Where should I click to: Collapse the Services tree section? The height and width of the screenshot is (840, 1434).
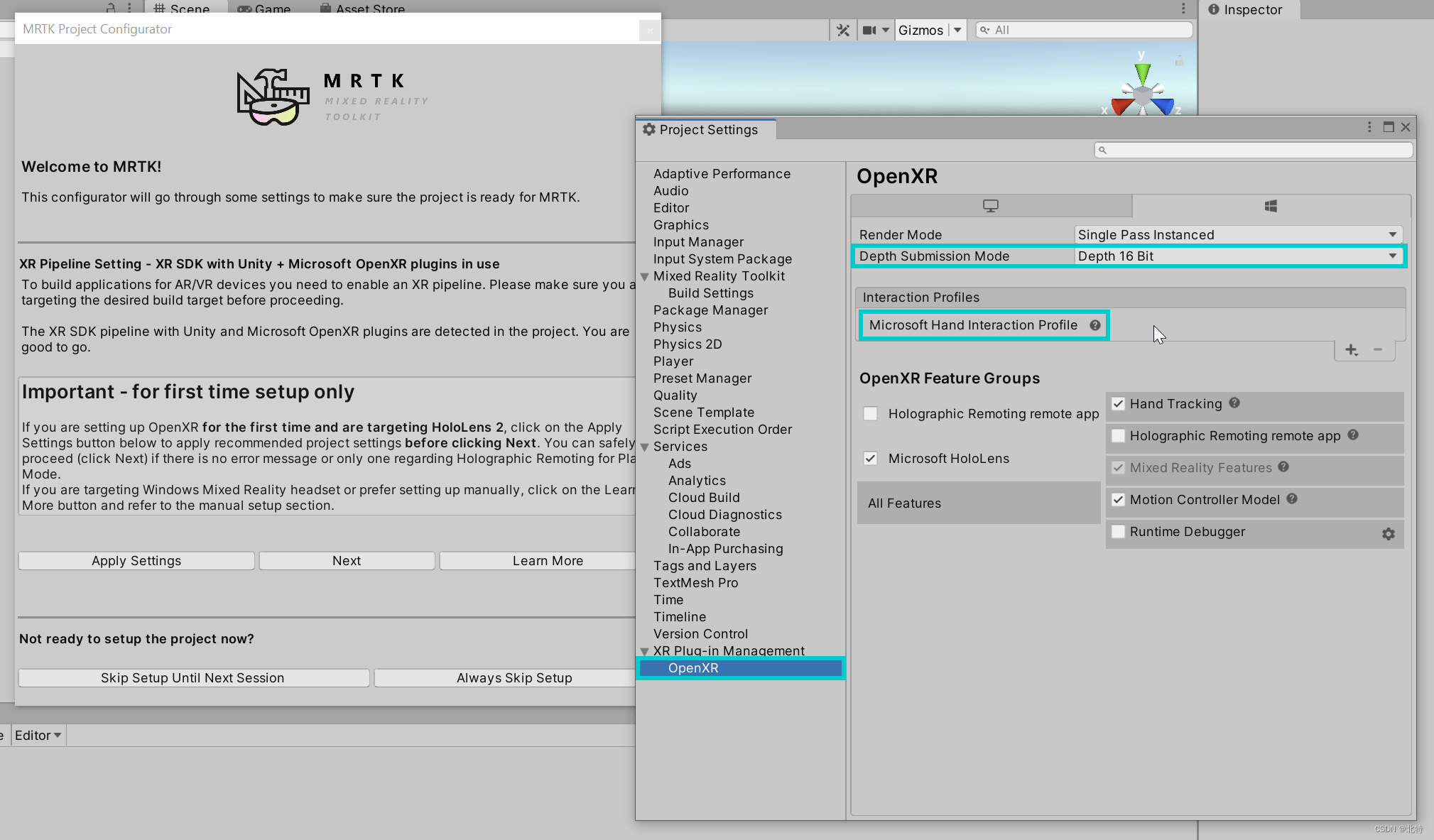(645, 447)
